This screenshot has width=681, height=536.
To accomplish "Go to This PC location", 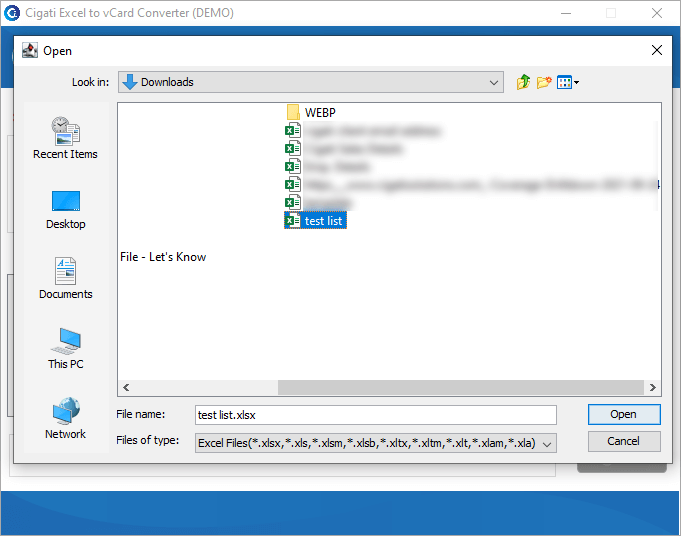I will 66,349.
